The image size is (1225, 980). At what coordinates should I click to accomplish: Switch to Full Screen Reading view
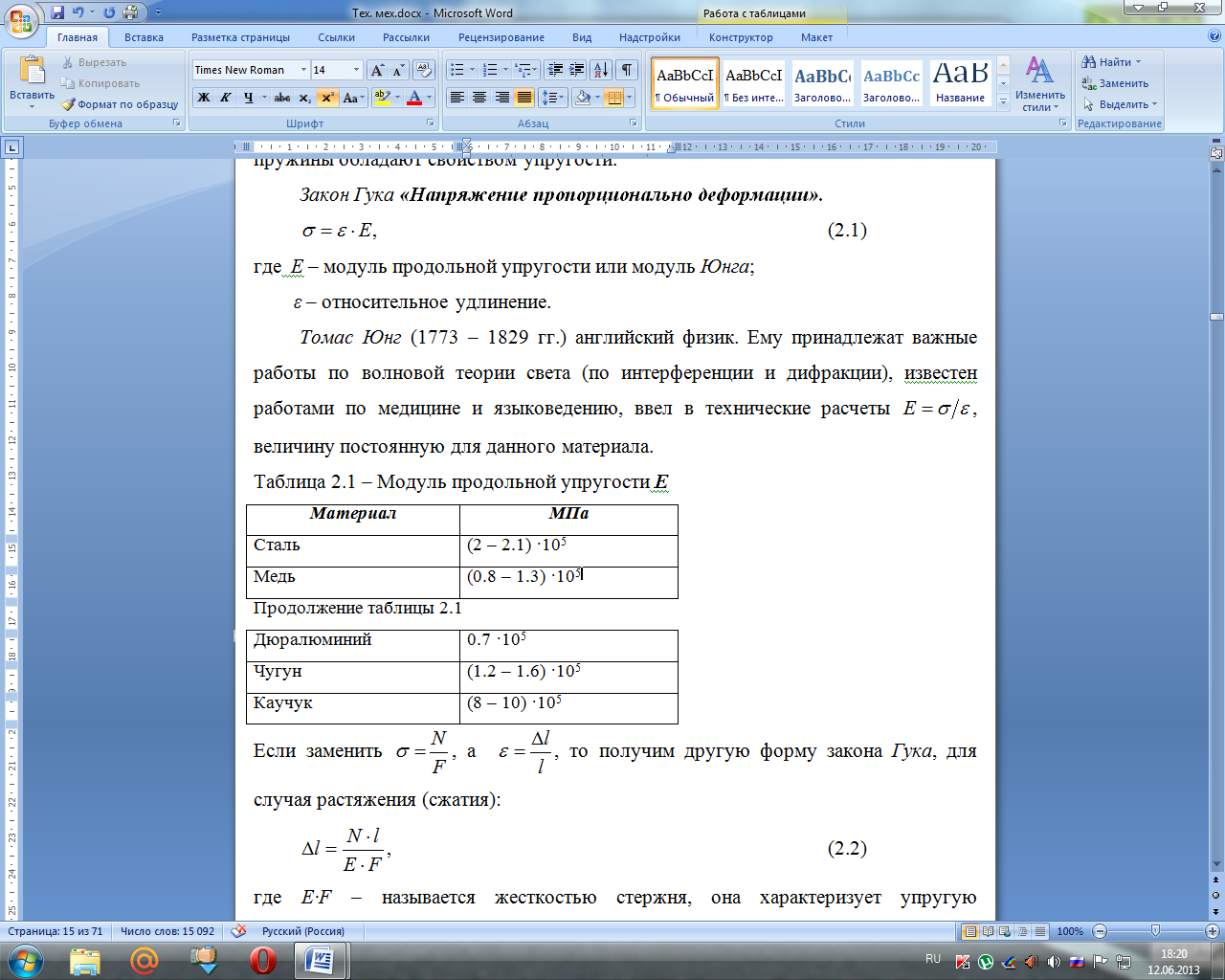(x=988, y=931)
